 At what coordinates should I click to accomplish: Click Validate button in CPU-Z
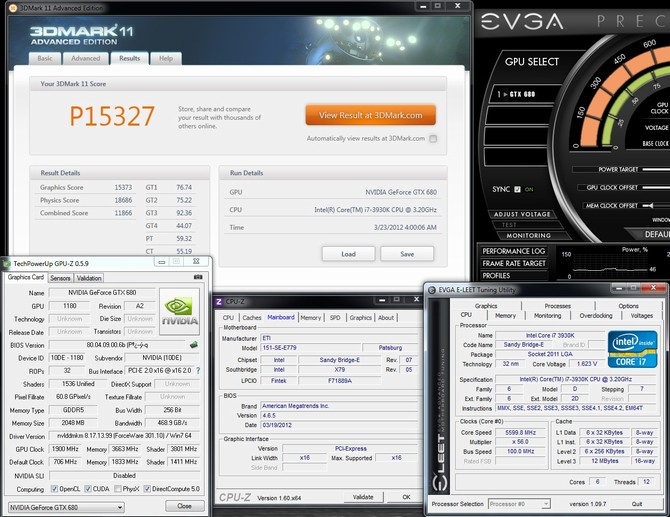363,497
